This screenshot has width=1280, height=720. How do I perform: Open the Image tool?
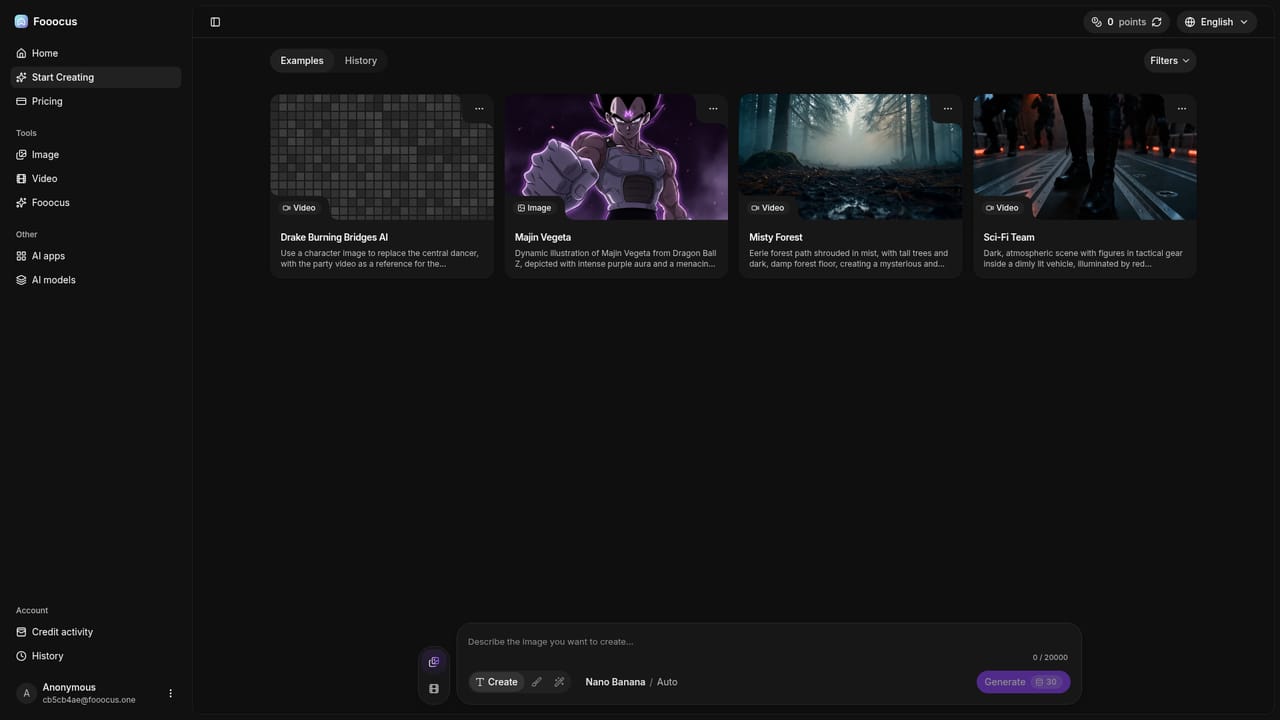[x=96, y=155]
